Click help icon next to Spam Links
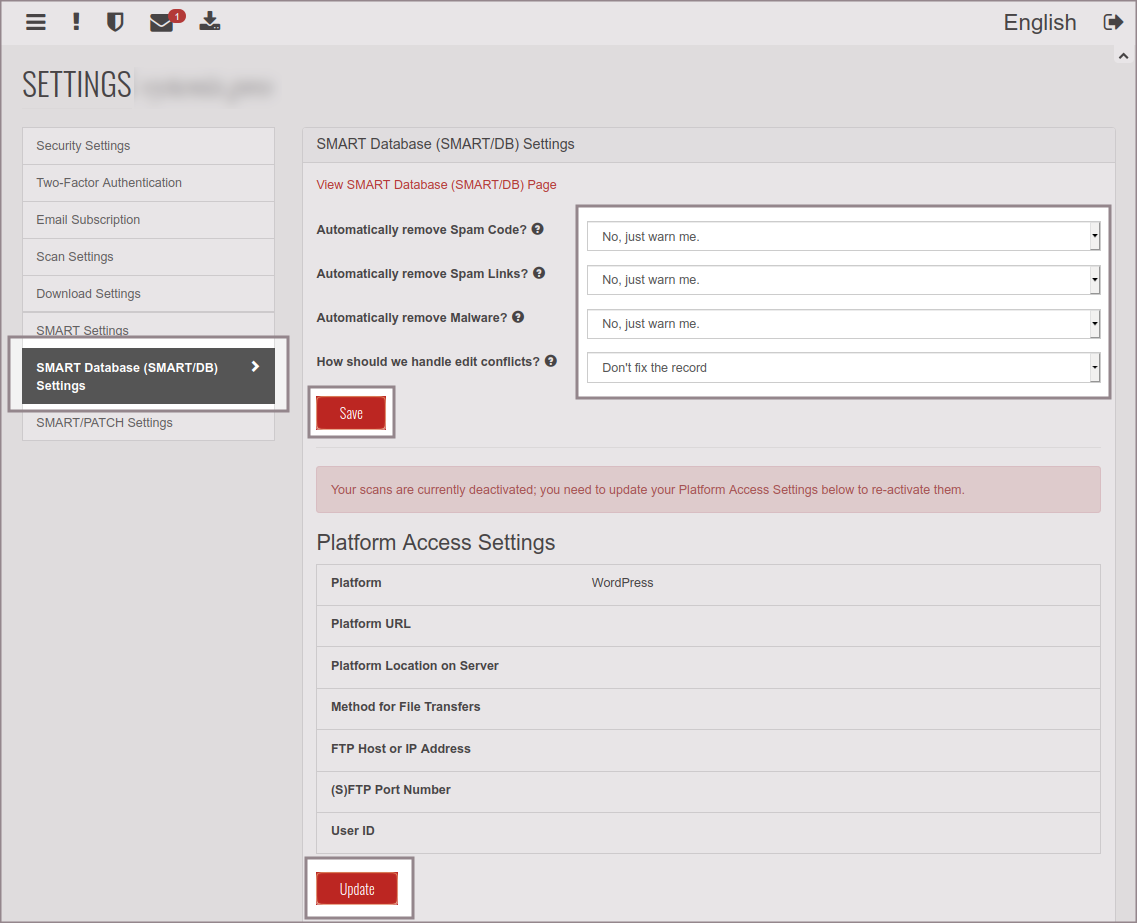The image size is (1137, 923). (539, 273)
